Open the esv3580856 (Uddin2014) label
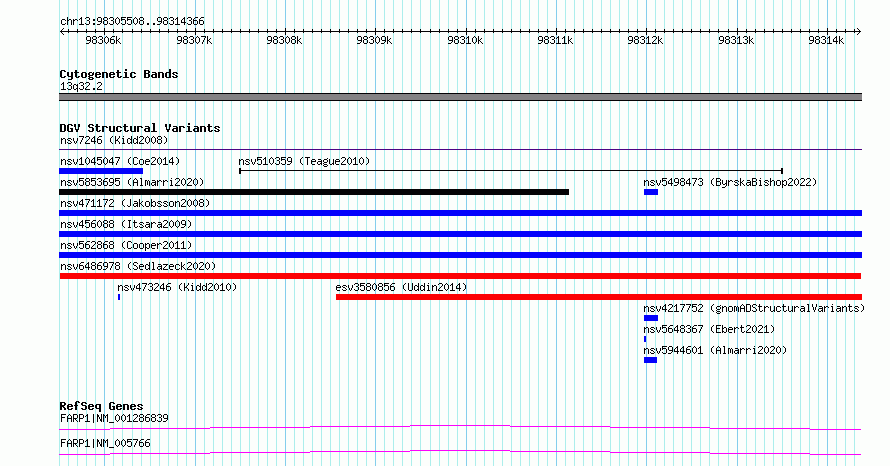Viewport: 890px width, 466px height. pyautogui.click(x=401, y=287)
